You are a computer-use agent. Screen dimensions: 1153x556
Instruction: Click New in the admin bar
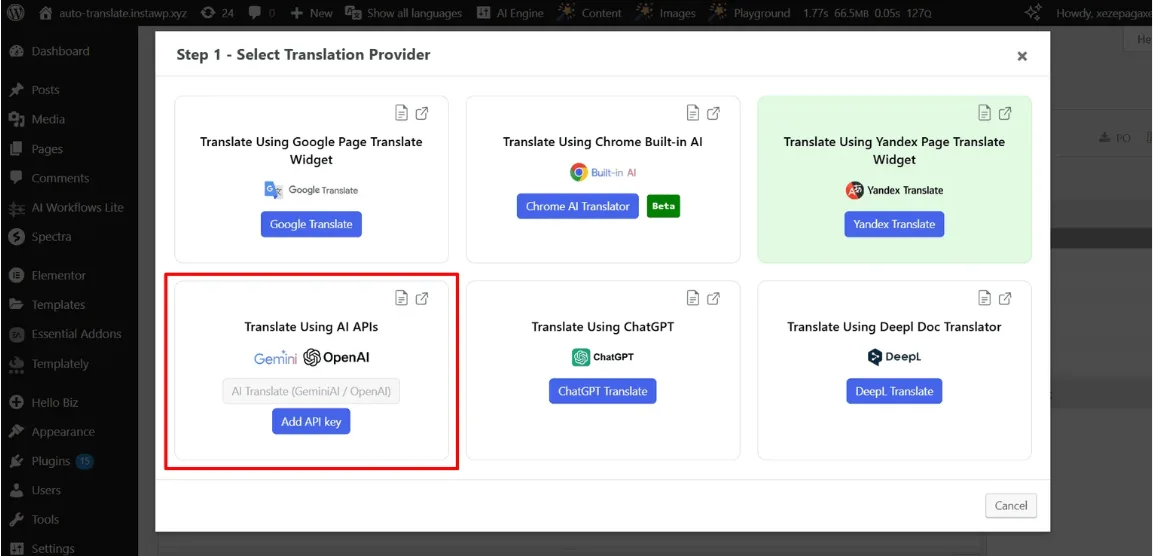(x=311, y=13)
